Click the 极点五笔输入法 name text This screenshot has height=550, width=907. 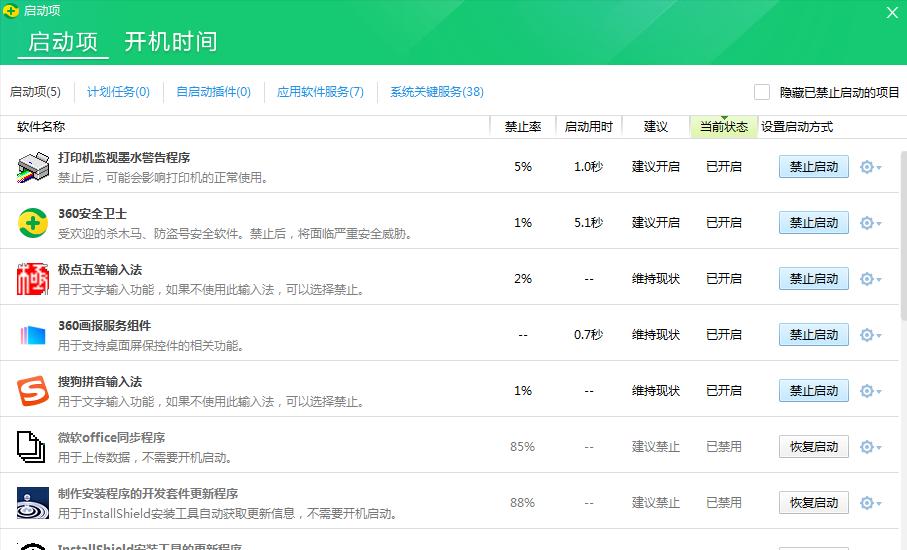[x=100, y=270]
